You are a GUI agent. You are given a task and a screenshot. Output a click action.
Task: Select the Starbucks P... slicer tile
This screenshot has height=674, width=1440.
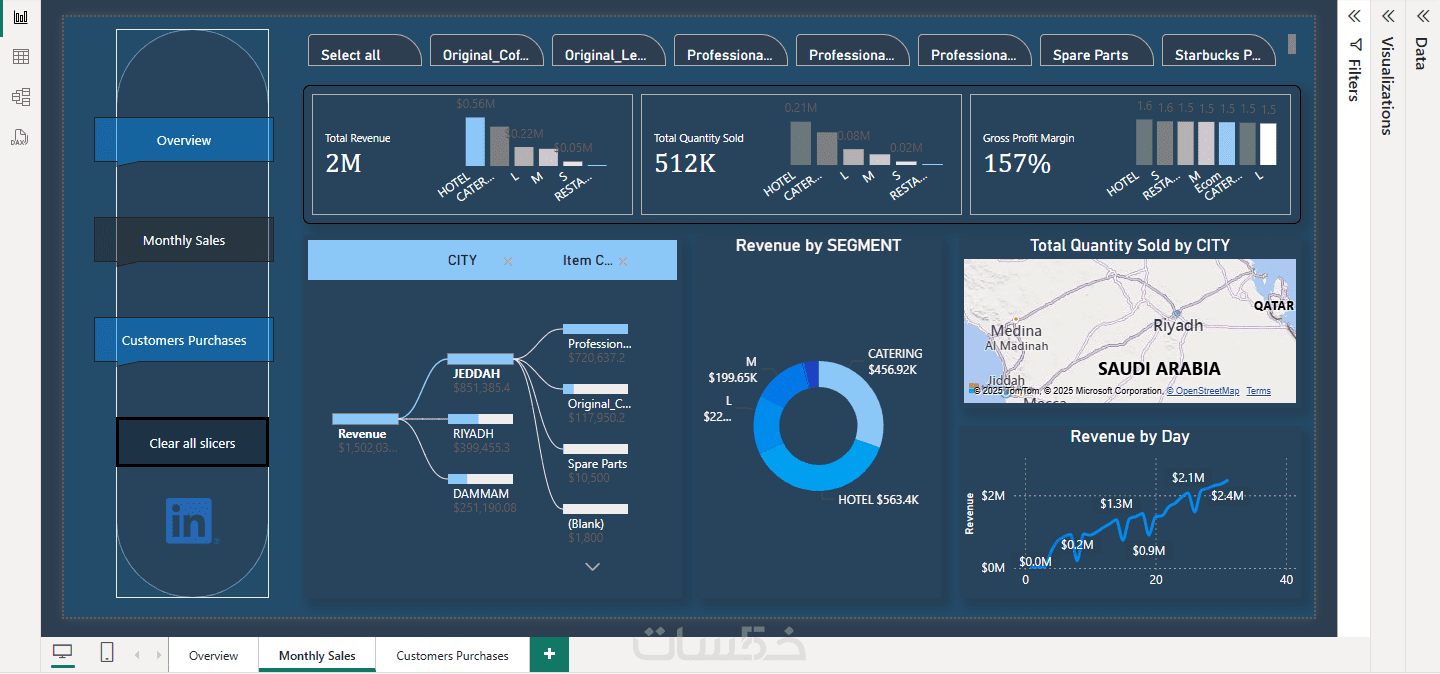(x=1219, y=51)
